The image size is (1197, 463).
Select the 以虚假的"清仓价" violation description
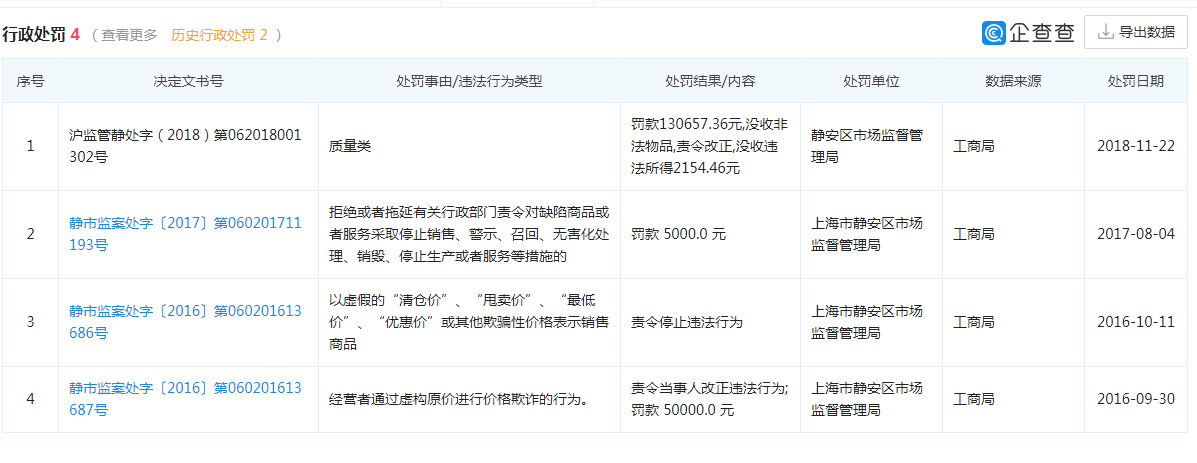click(469, 322)
